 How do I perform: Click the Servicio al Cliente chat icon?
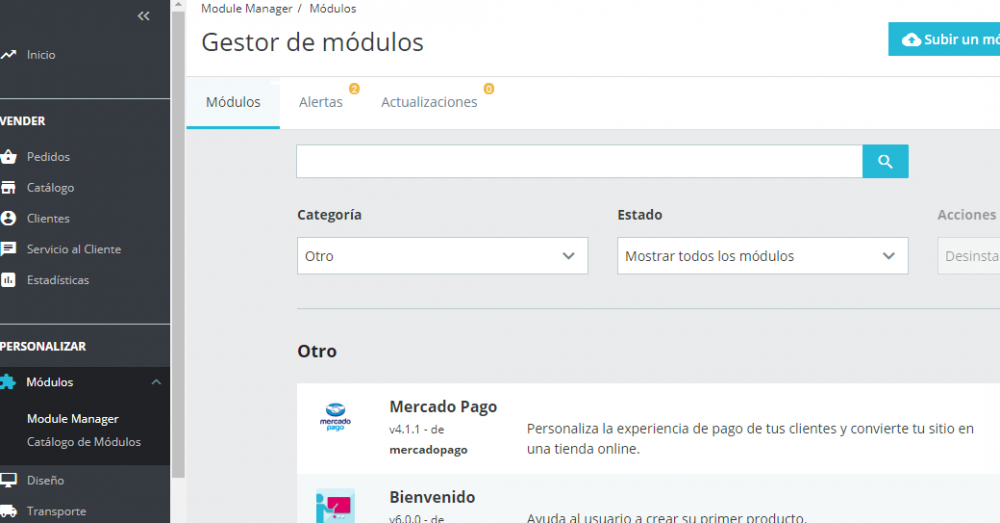click(8, 249)
